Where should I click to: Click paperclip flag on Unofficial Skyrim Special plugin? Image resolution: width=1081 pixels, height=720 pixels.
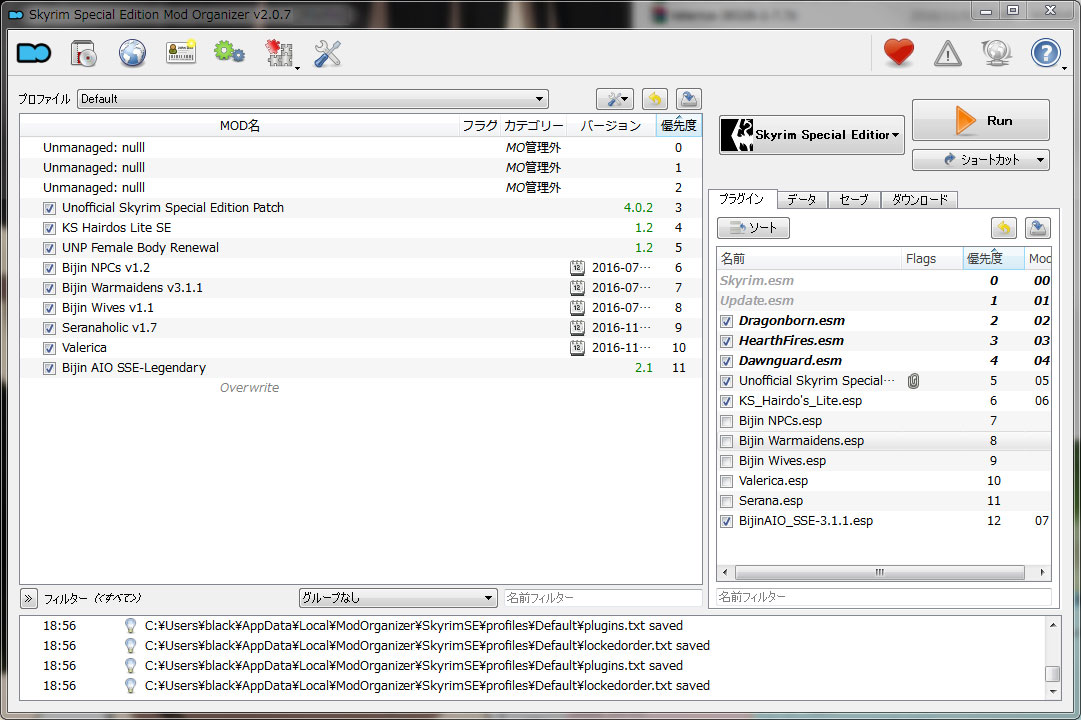913,381
